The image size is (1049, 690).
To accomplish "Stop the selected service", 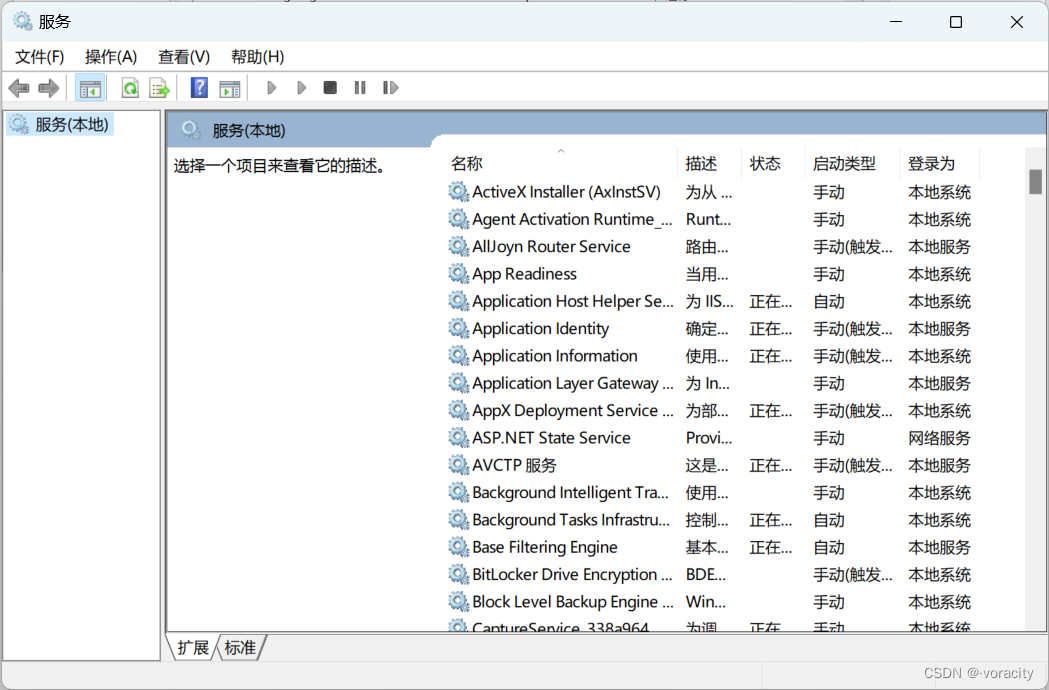I will (330, 88).
